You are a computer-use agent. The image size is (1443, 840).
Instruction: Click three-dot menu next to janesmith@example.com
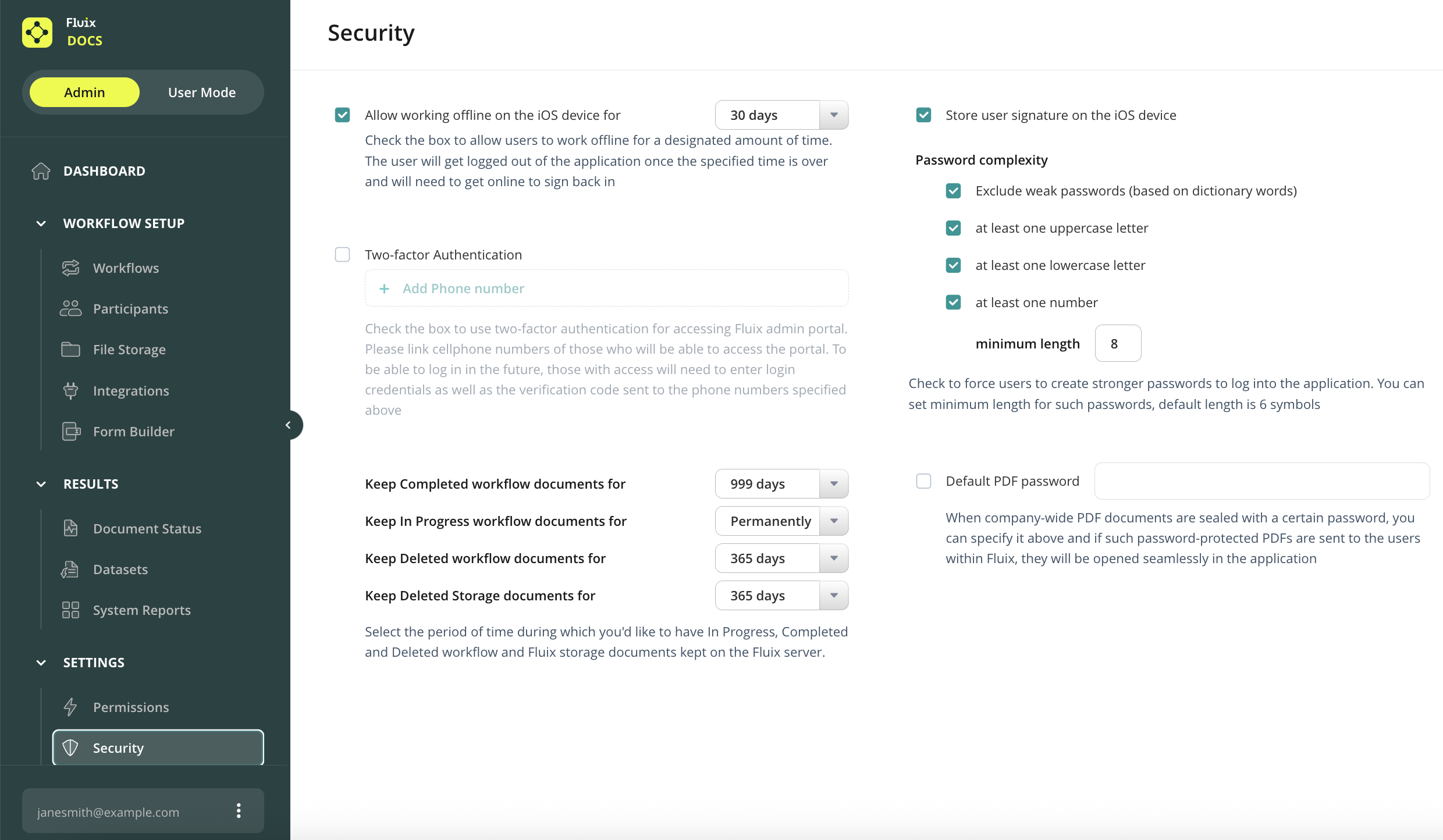239,811
